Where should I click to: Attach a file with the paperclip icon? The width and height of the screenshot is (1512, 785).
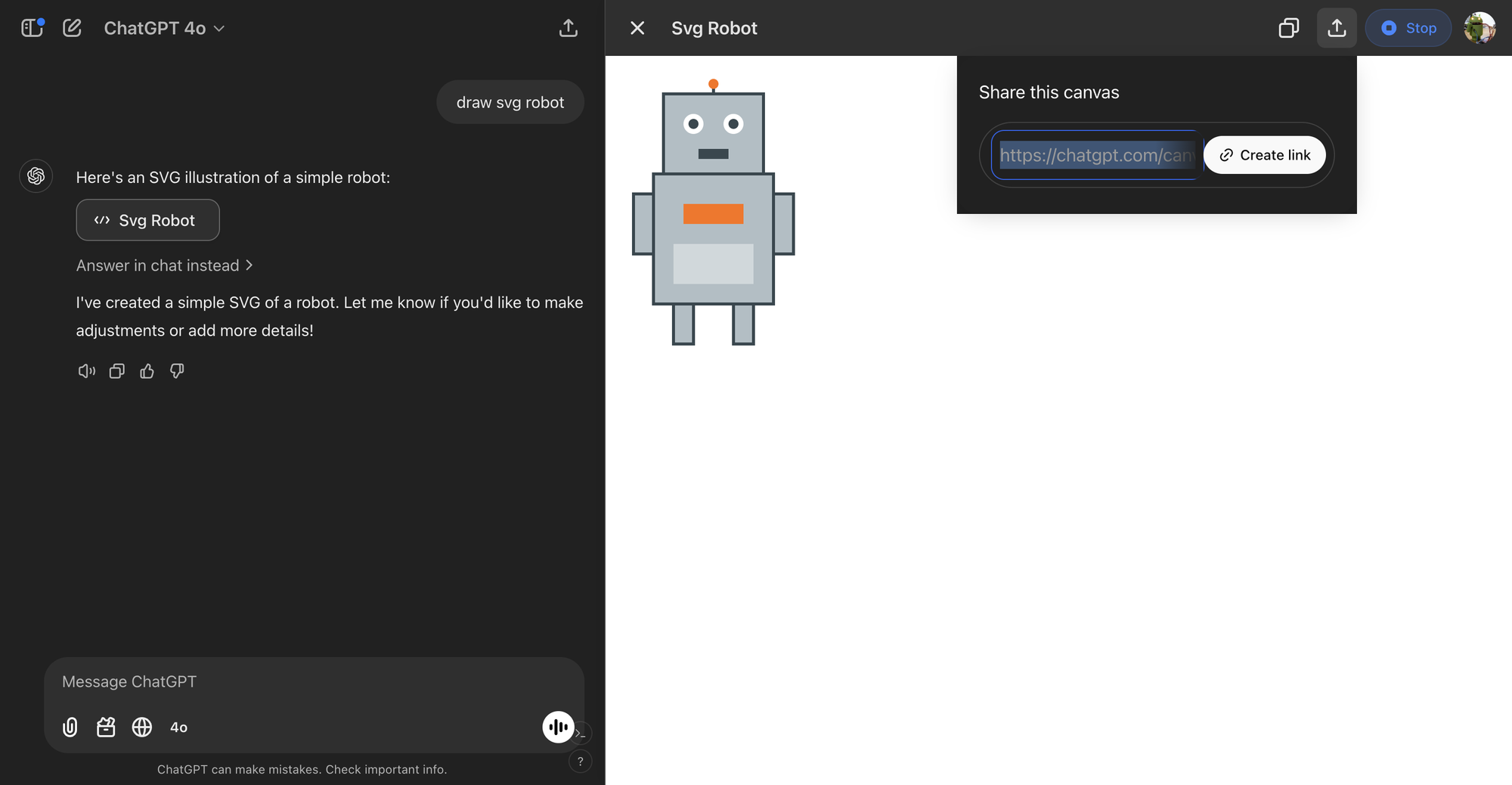tap(70, 728)
